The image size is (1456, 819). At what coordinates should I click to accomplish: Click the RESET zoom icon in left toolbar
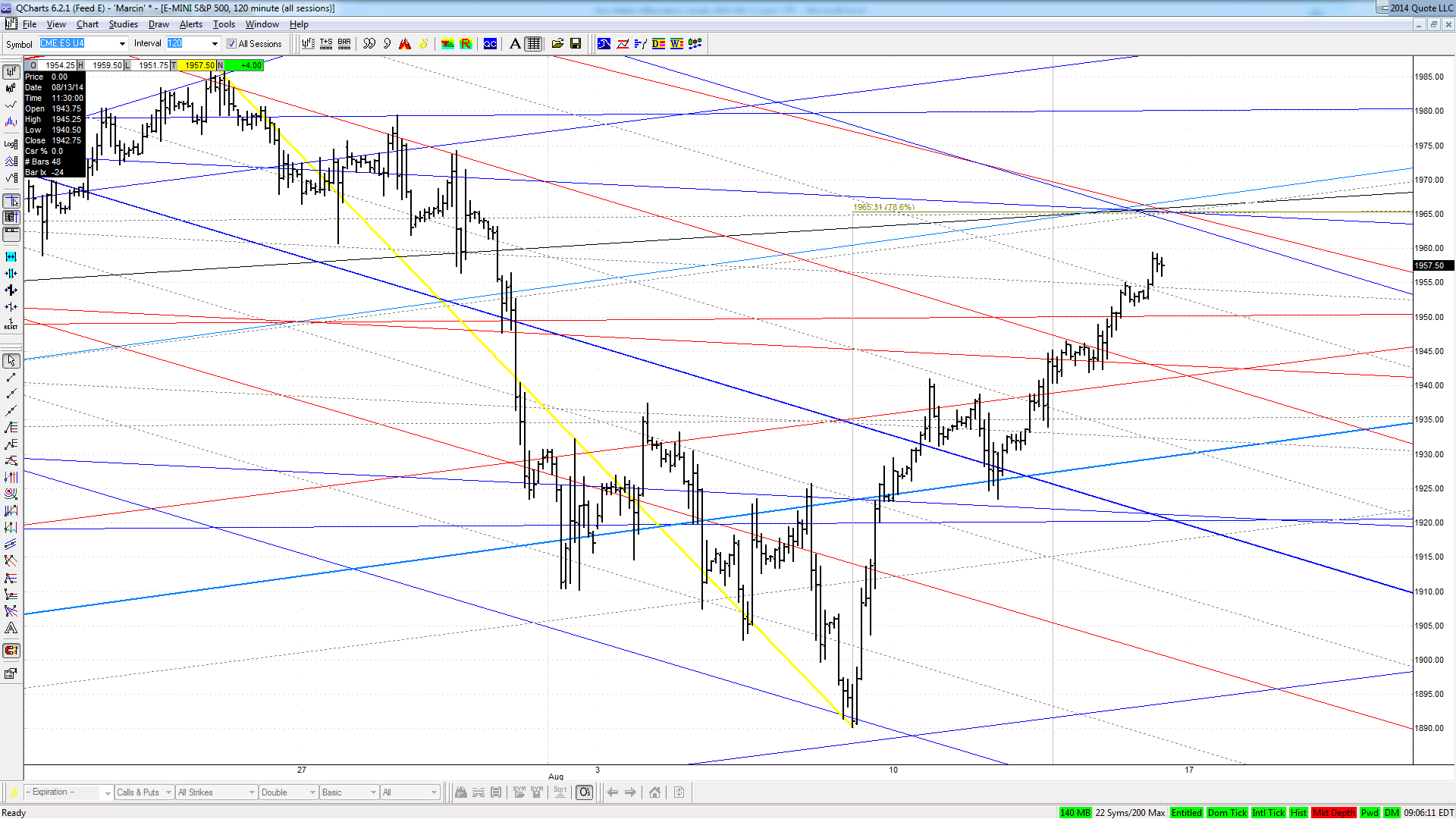(x=11, y=324)
